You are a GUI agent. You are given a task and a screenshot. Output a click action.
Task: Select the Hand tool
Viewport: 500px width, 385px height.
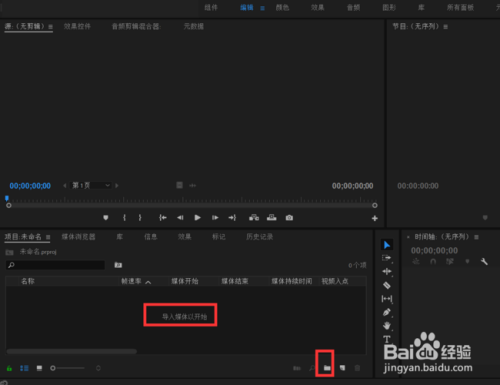tap(387, 326)
